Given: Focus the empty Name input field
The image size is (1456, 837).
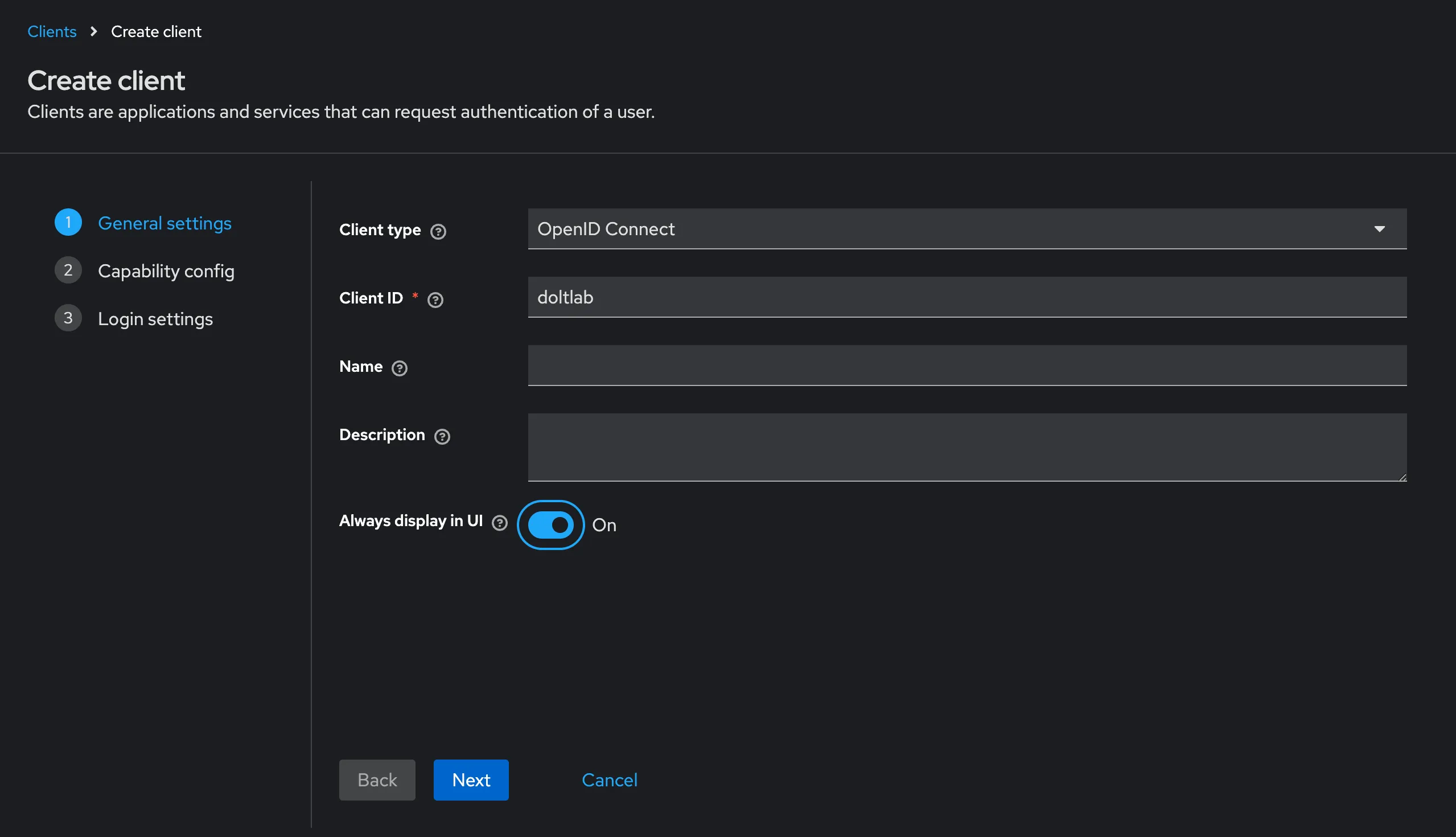Looking at the screenshot, I should (x=966, y=366).
